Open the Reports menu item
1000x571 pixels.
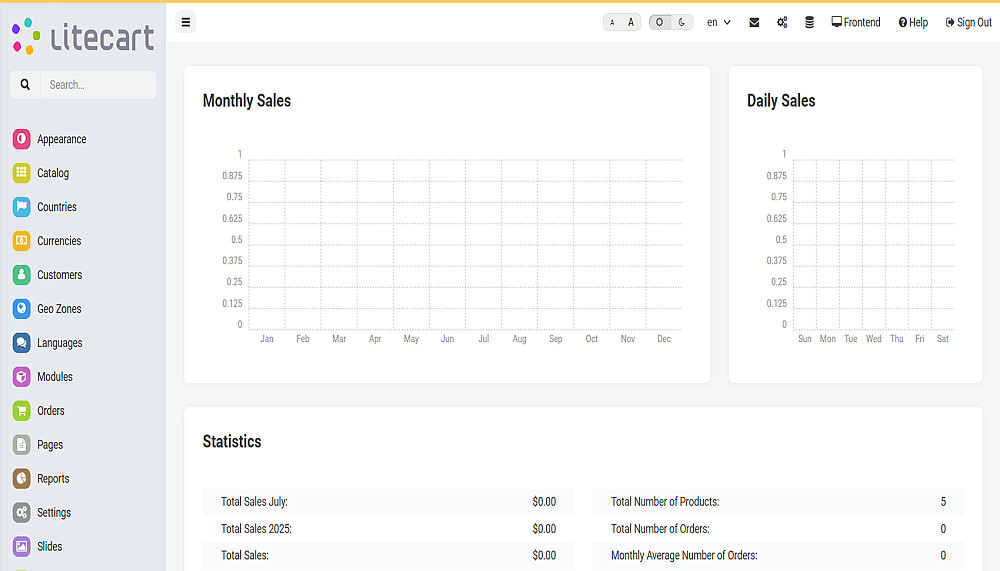tap(53, 479)
